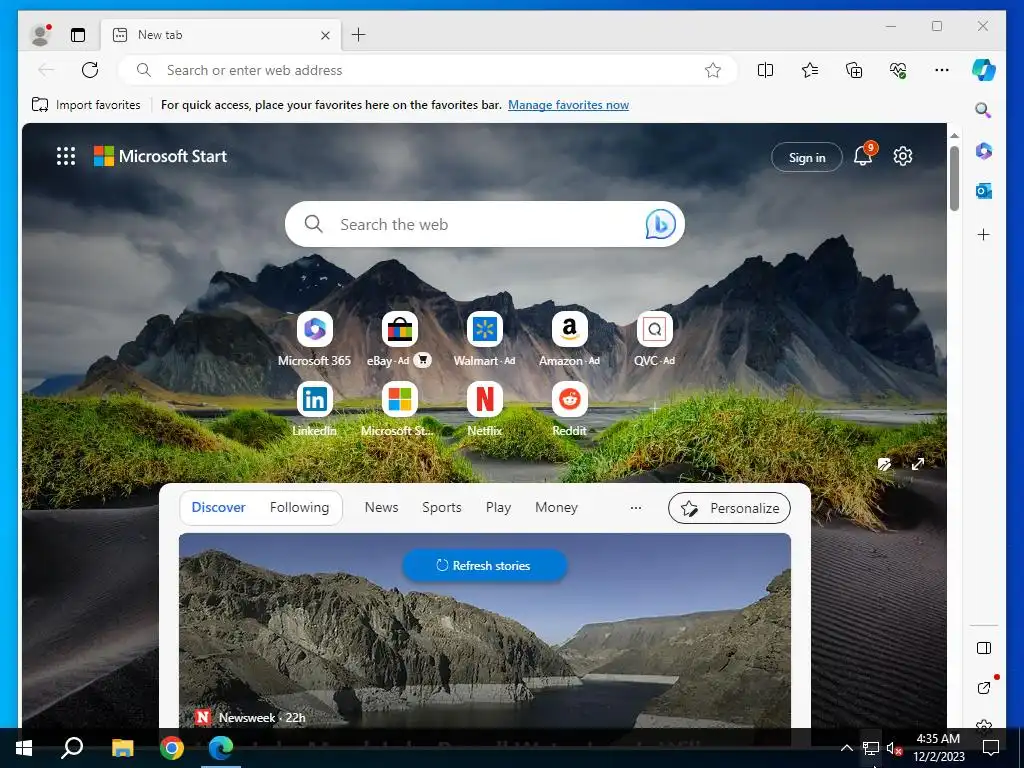This screenshot has height=768, width=1024.
Task: Open the LinkedIn quick link
Action: (x=314, y=409)
